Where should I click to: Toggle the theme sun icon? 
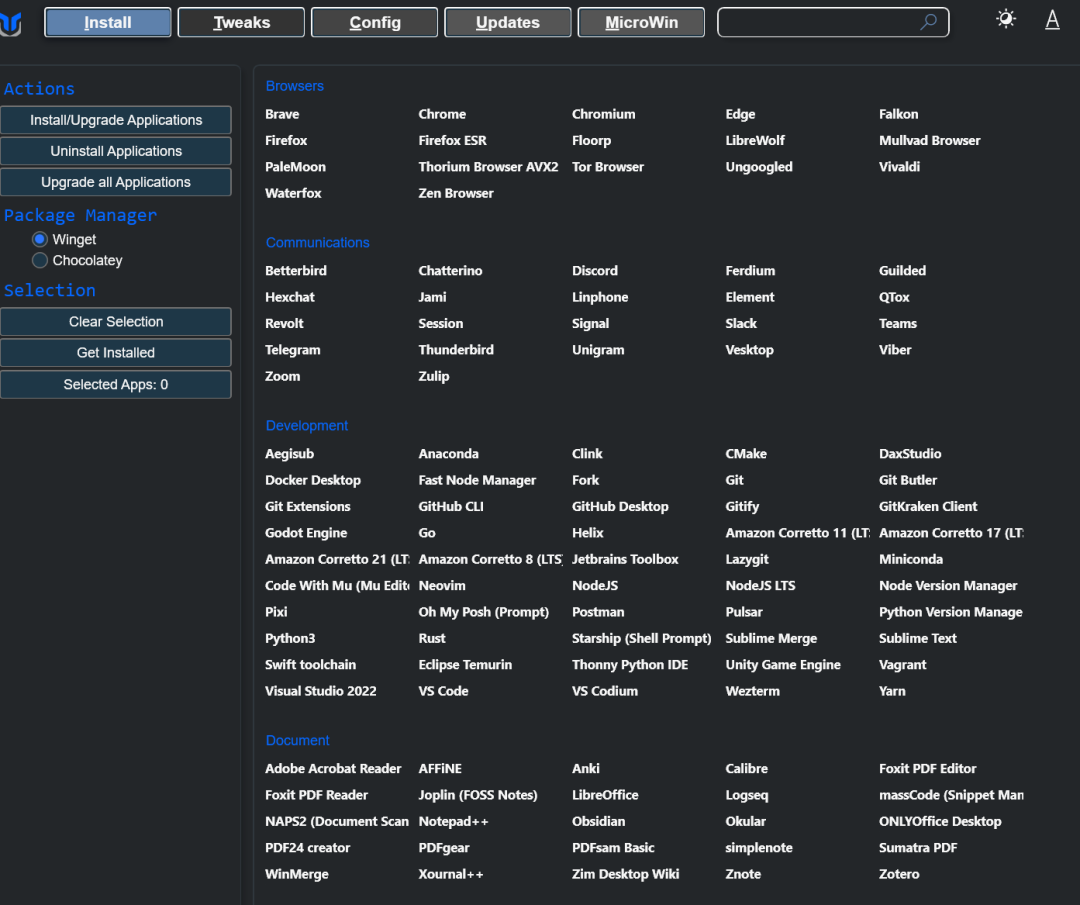1006,19
